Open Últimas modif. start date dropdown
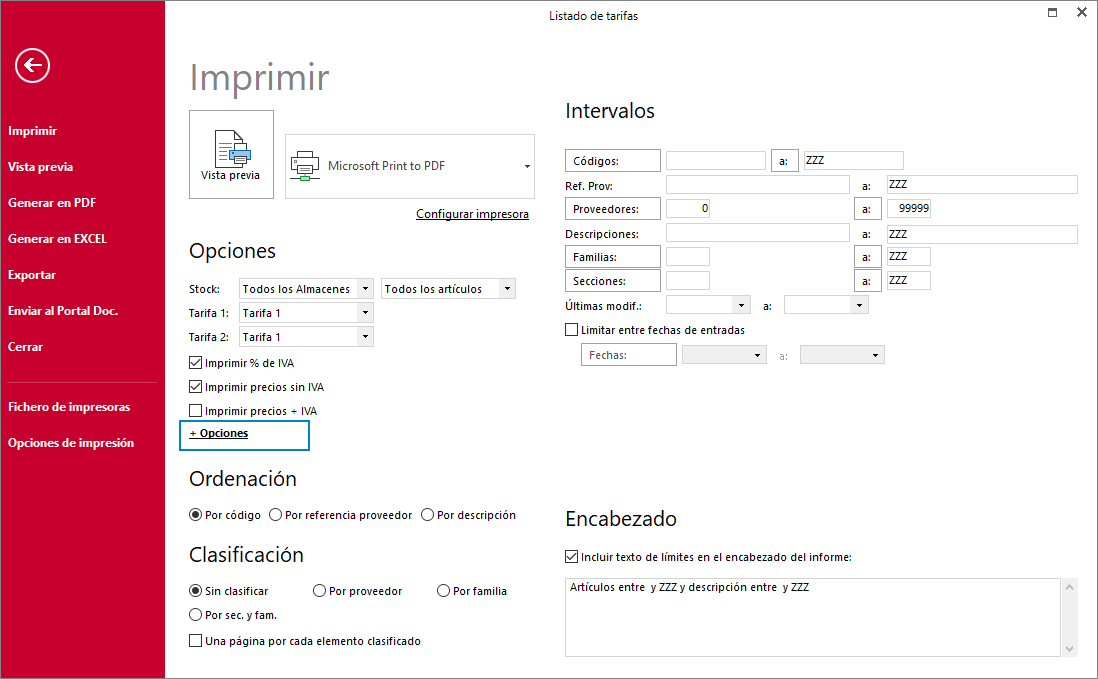 (742, 305)
